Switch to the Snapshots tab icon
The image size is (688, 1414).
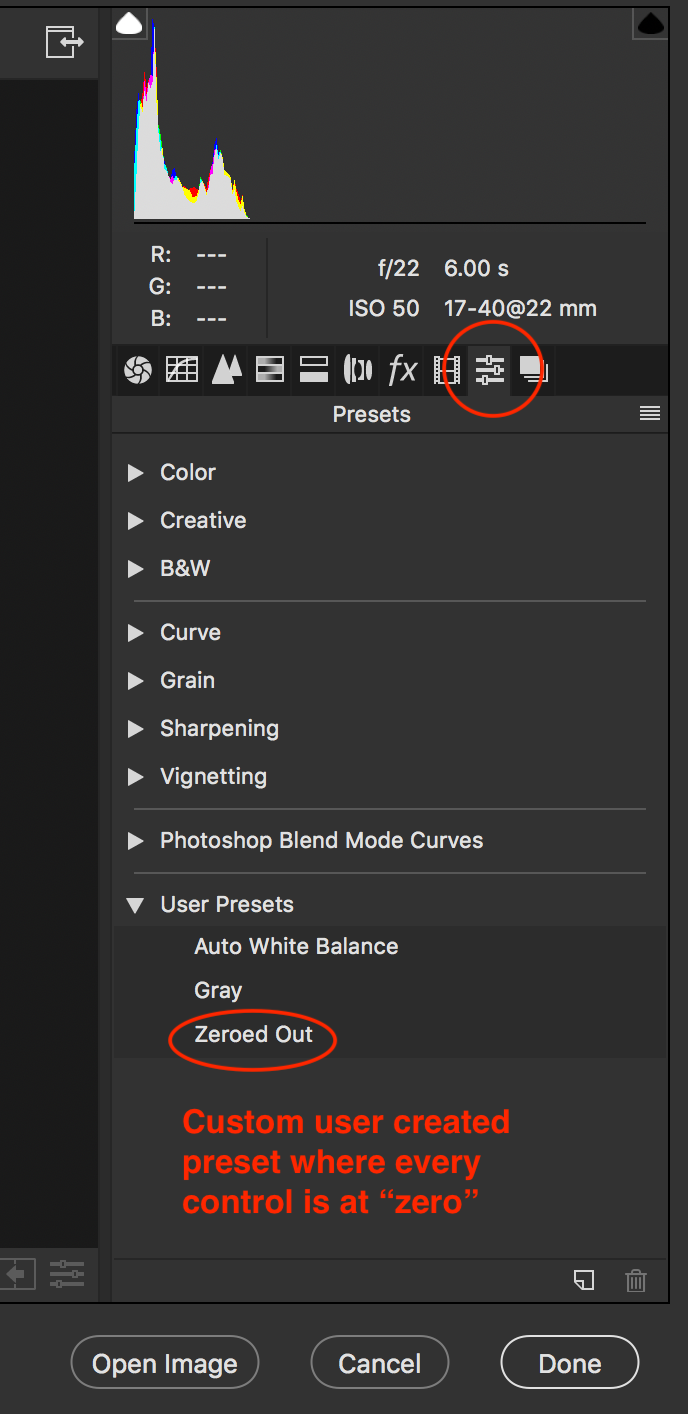[x=532, y=370]
